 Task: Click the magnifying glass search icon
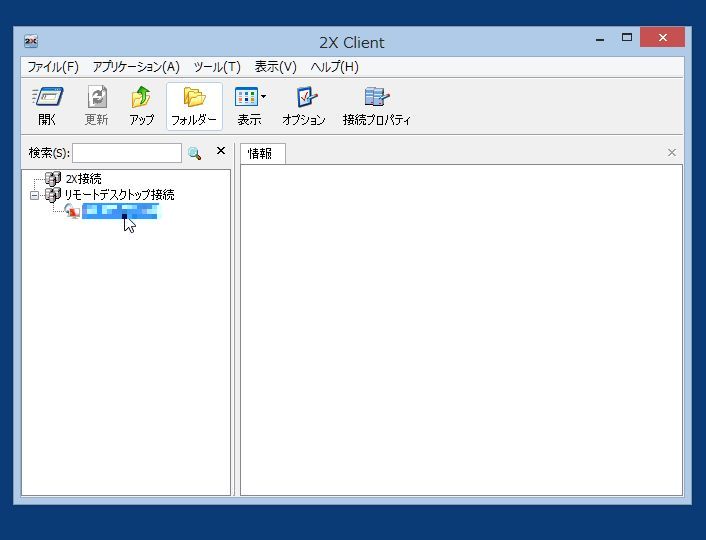click(195, 154)
